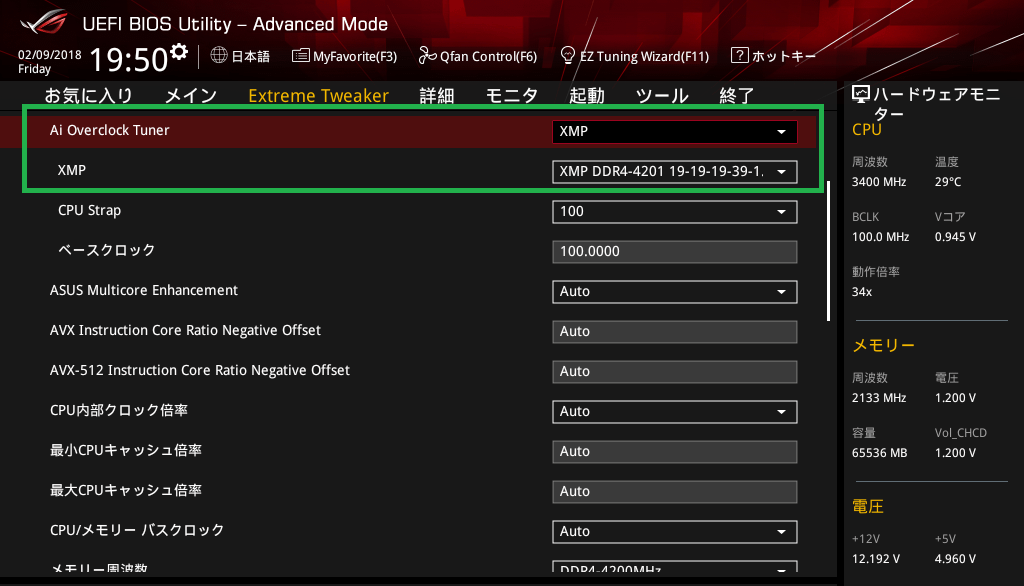
Task: Select the AVX-512 Instruction Core Ratio label
Action: click(200, 370)
